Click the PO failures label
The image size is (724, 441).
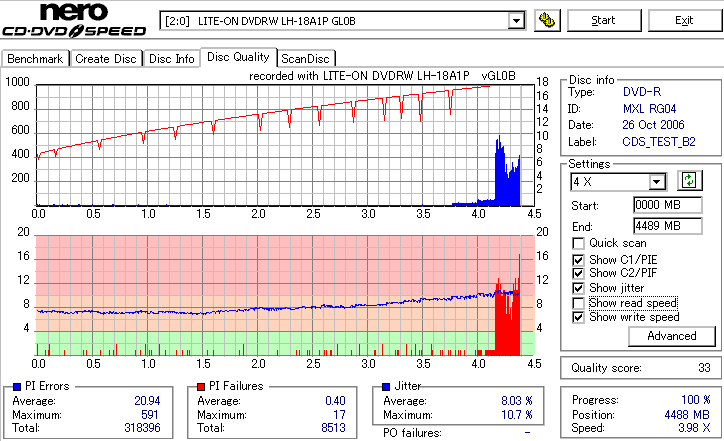click(x=412, y=433)
